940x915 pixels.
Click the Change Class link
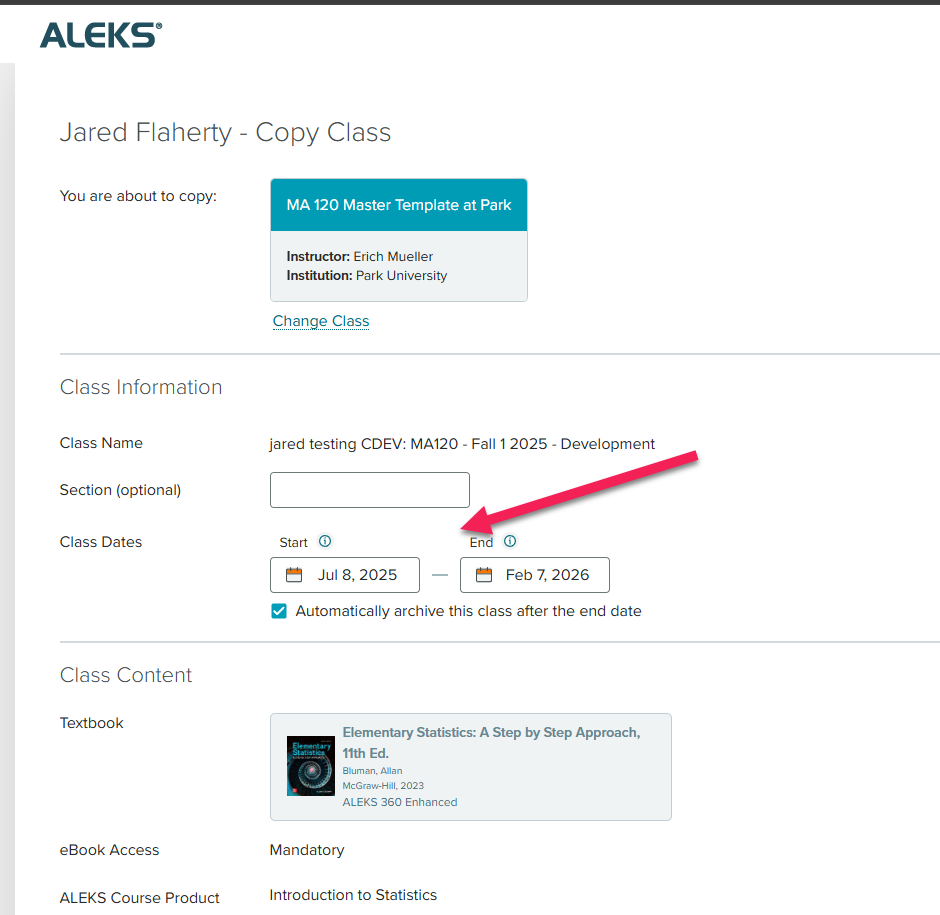click(x=321, y=321)
